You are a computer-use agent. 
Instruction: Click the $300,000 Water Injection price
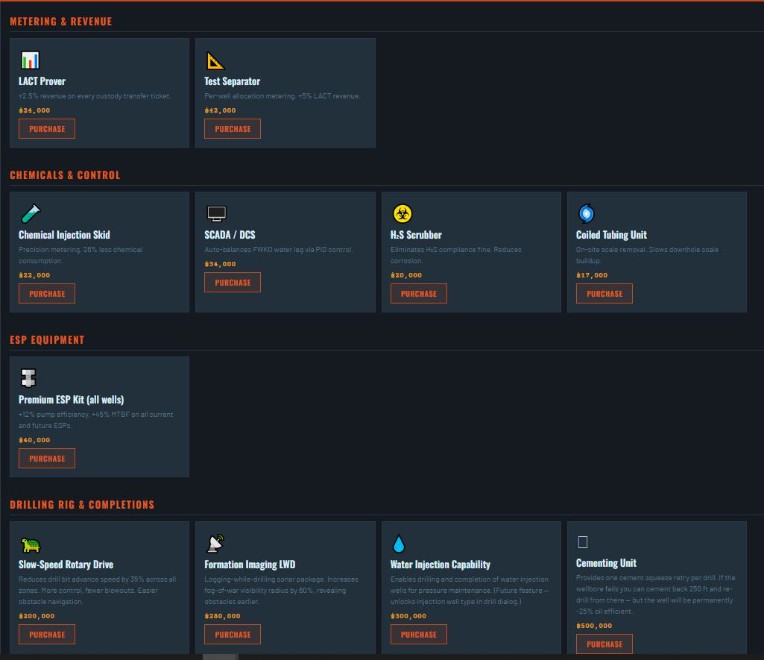pyautogui.click(x=408, y=616)
